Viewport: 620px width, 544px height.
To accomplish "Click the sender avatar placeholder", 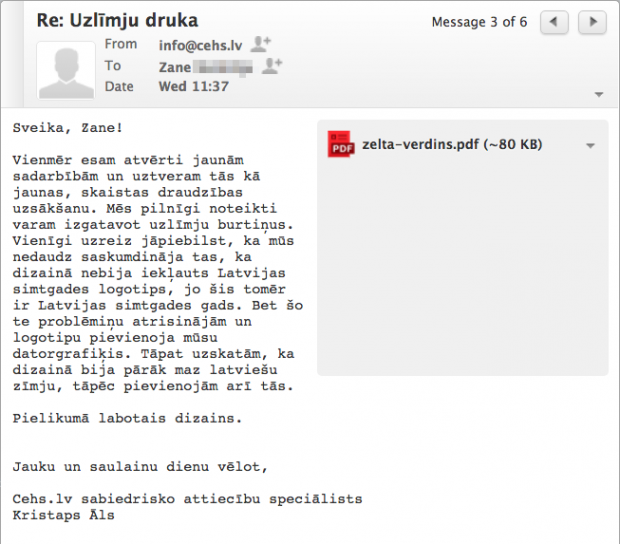I will [67, 67].
